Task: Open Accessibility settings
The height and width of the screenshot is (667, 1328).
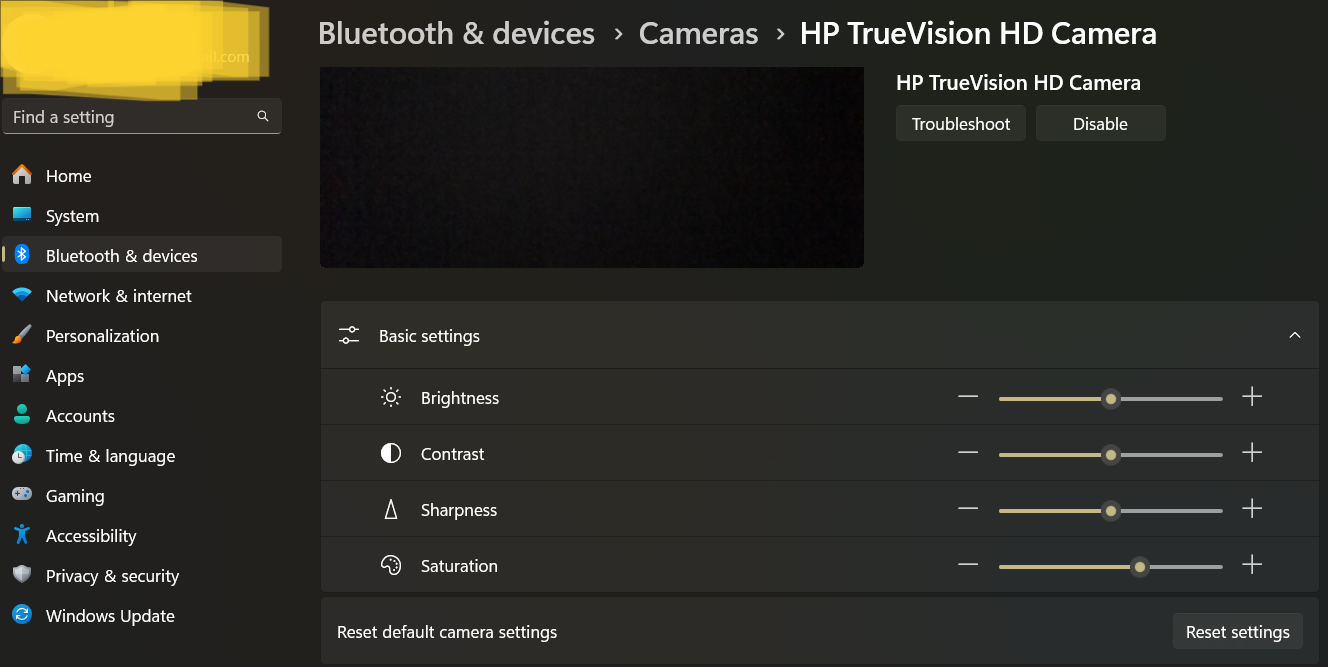Action: pyautogui.click(x=142, y=536)
